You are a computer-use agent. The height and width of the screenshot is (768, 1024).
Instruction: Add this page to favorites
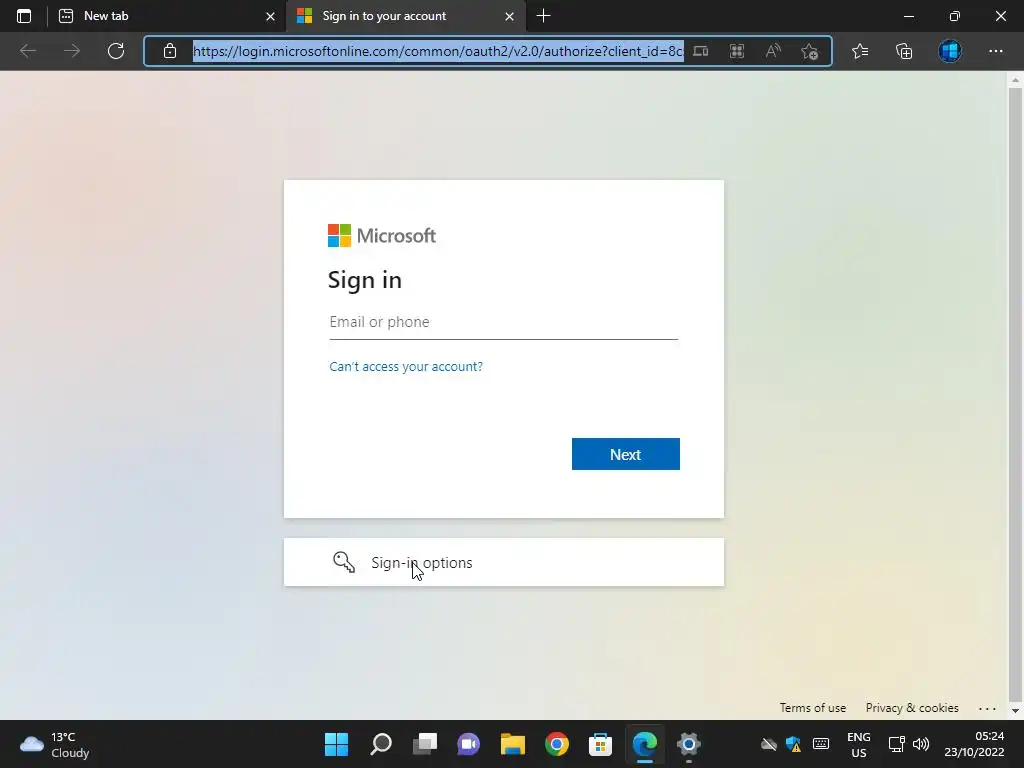[810, 51]
